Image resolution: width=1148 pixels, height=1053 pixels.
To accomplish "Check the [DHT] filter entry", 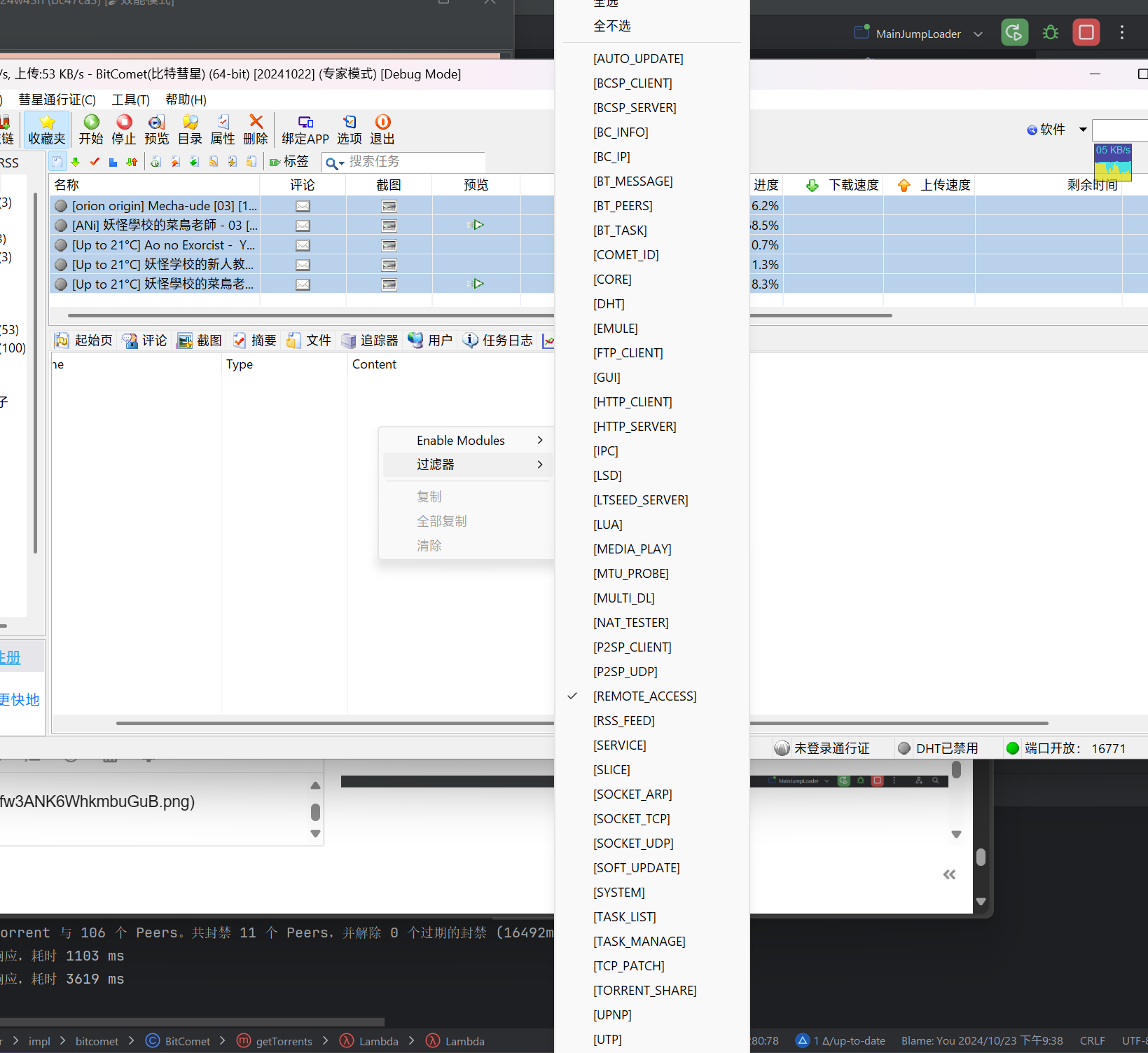I will [x=609, y=304].
